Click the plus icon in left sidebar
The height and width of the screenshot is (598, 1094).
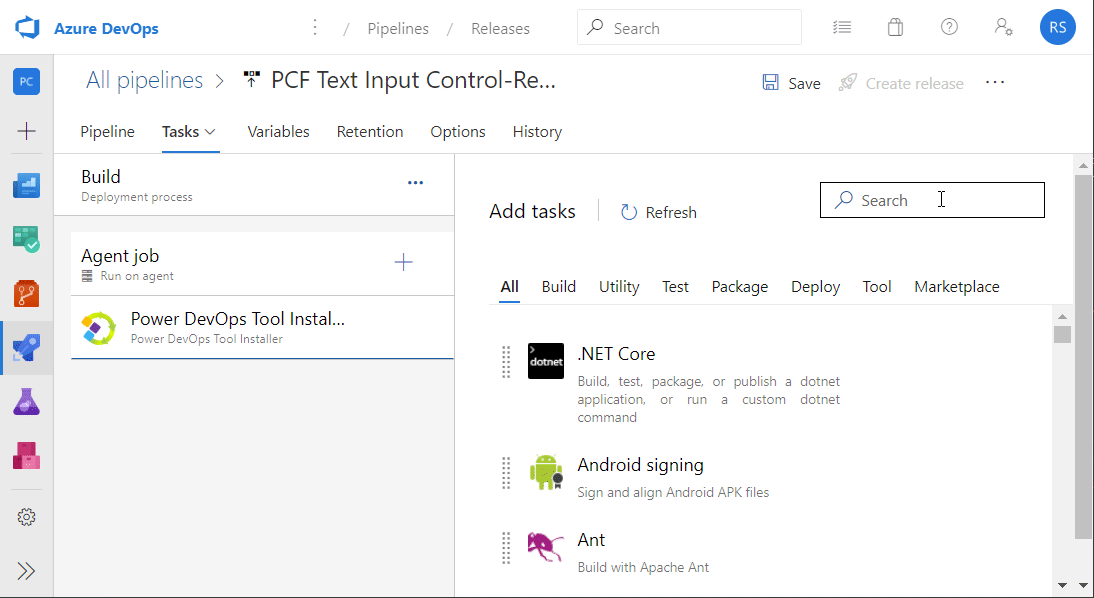pyautogui.click(x=27, y=130)
